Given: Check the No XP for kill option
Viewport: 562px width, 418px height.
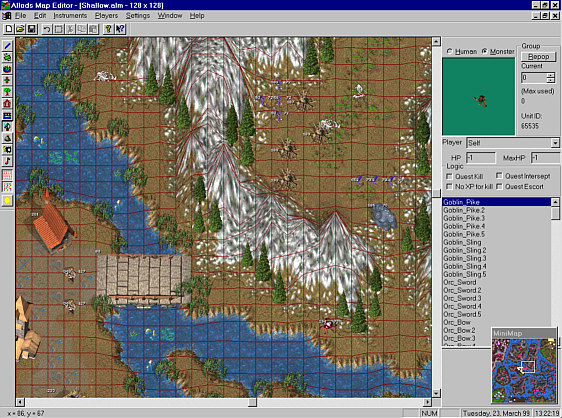Looking at the screenshot, I should coord(449,186).
